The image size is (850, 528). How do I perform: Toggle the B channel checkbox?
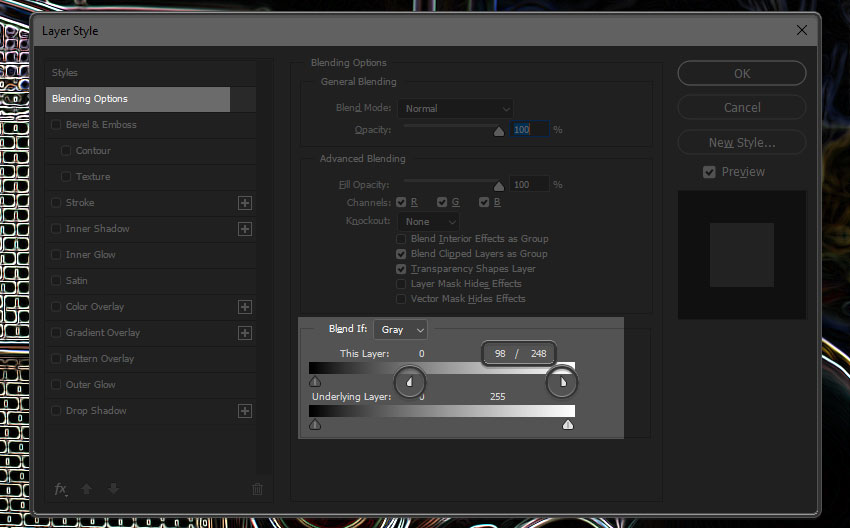[484, 202]
